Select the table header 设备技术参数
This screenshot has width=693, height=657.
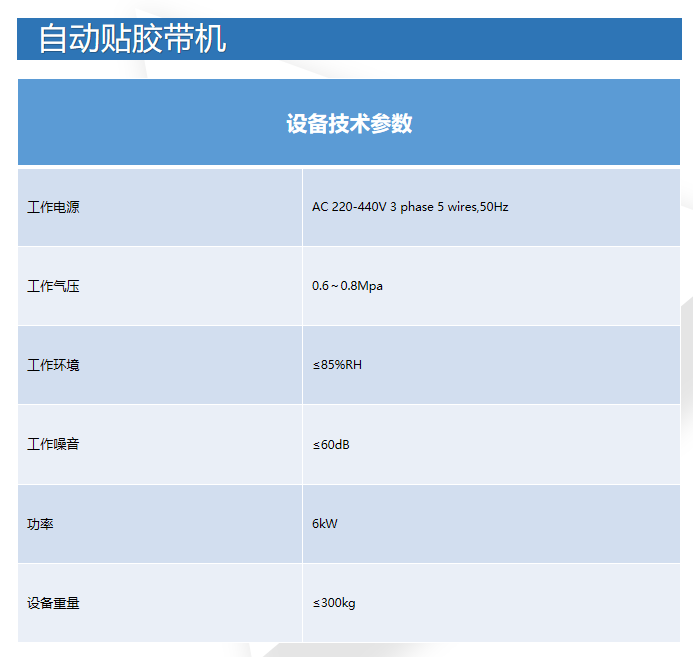point(349,123)
